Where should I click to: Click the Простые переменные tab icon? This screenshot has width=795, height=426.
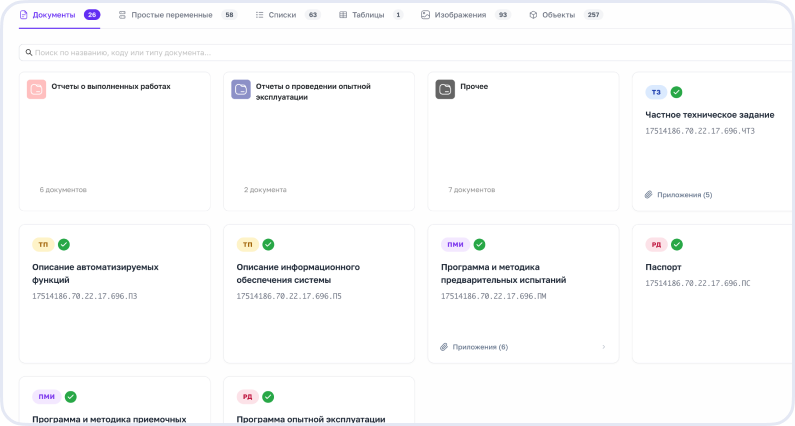tap(122, 15)
